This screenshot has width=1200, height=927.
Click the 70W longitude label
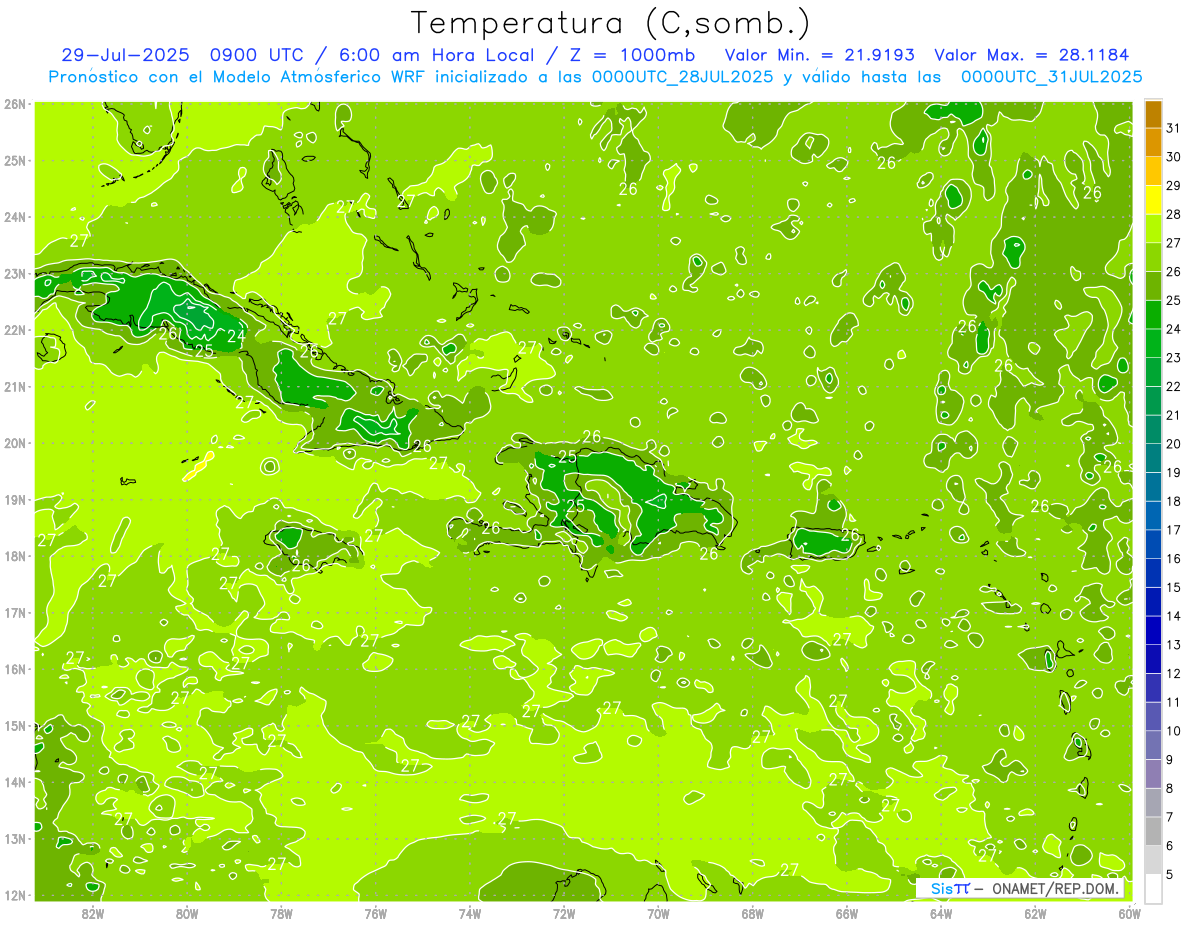658,913
